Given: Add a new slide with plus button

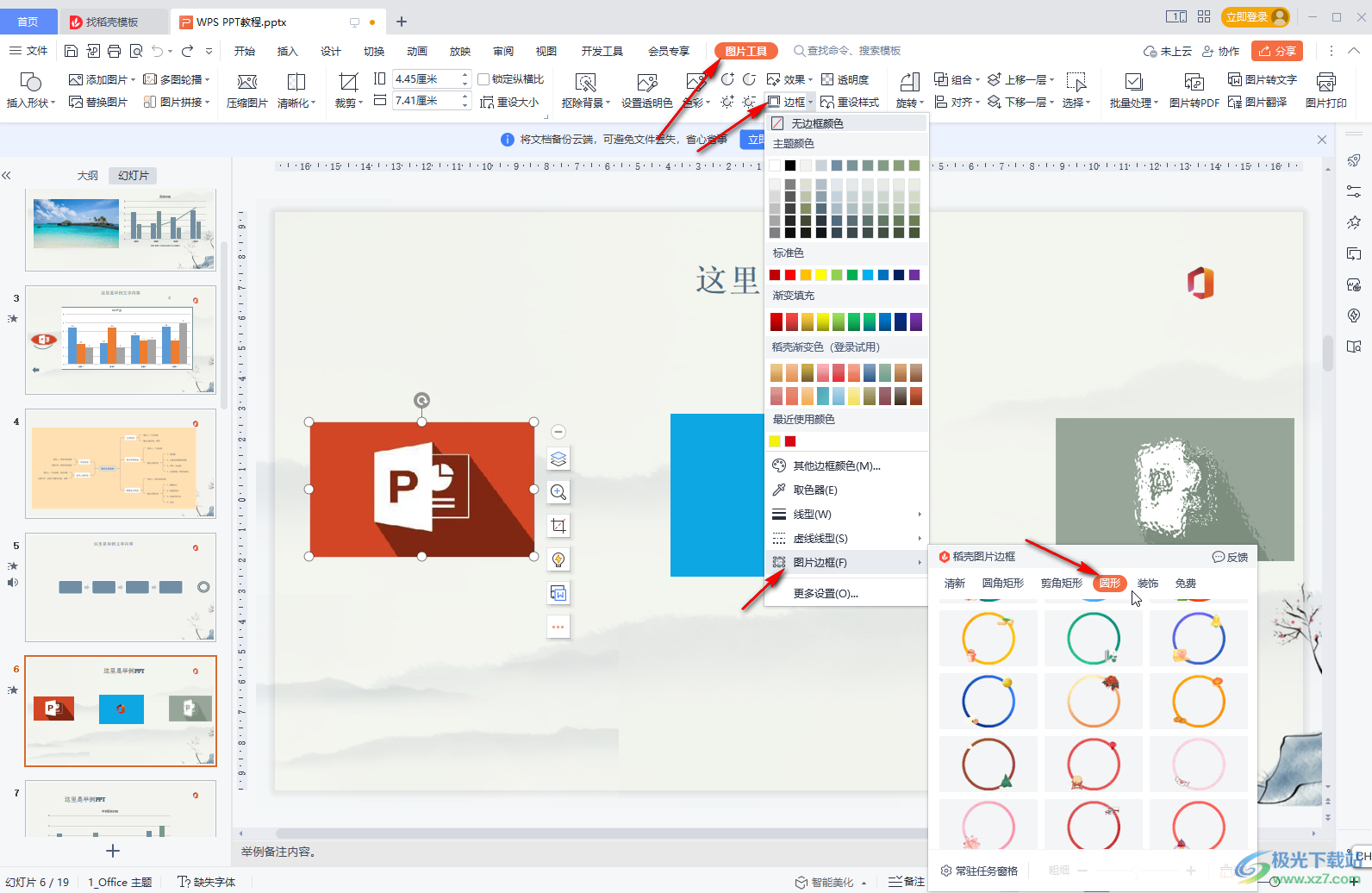Looking at the screenshot, I should point(112,851).
